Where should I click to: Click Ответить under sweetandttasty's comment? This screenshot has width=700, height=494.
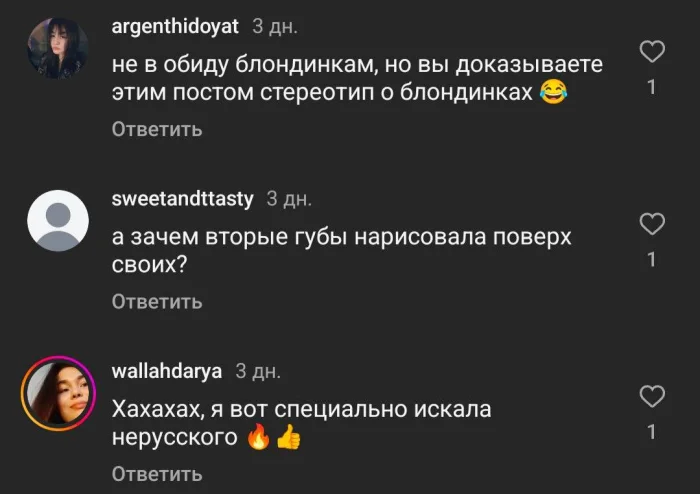157,302
